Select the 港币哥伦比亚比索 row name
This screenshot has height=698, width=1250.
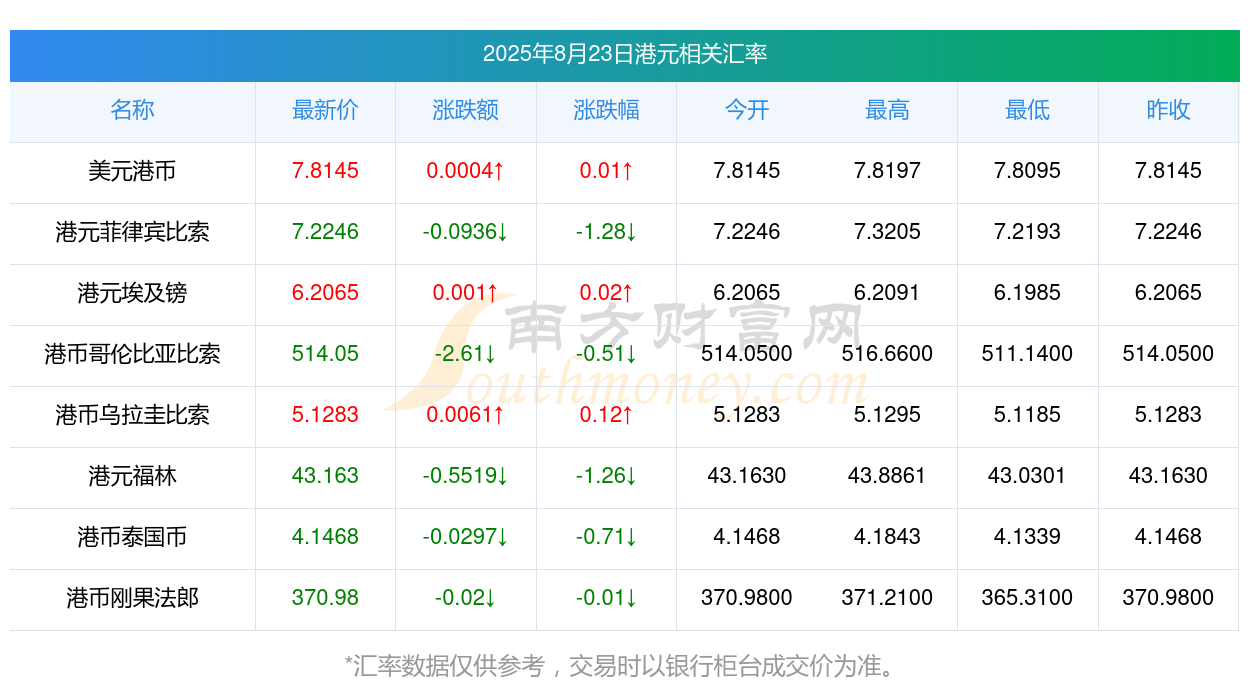click(132, 354)
